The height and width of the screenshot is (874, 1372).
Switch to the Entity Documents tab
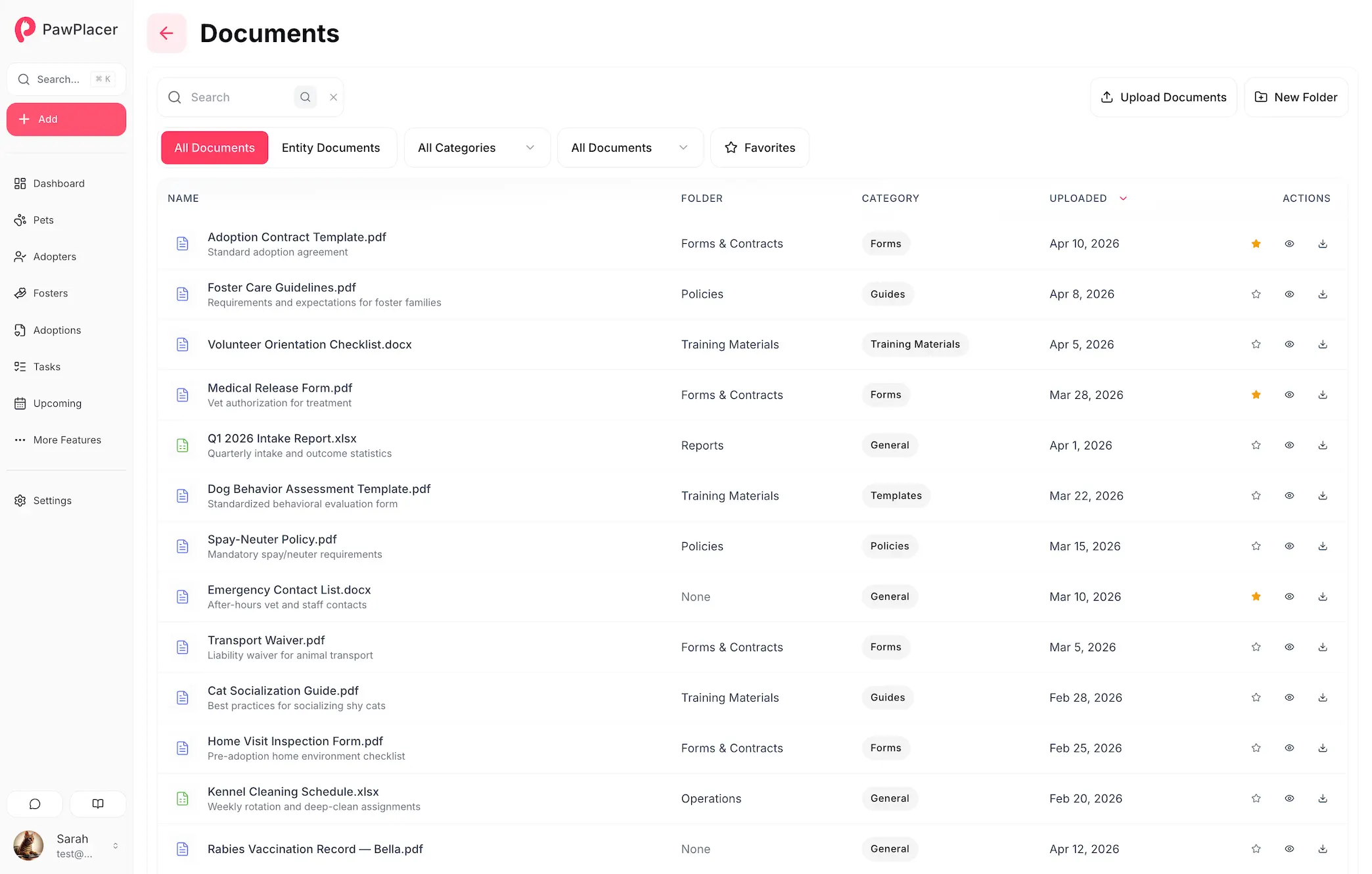(x=331, y=147)
